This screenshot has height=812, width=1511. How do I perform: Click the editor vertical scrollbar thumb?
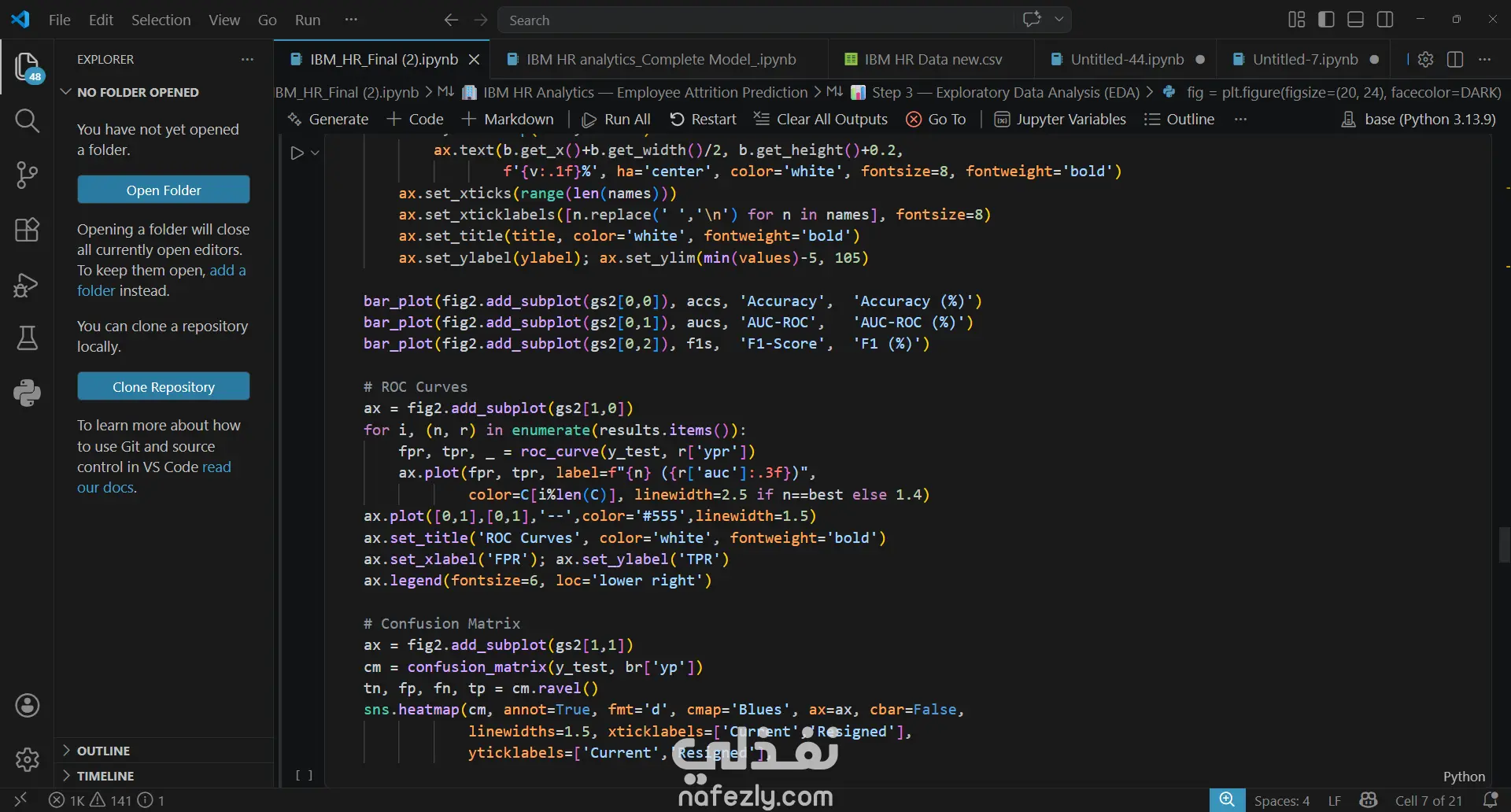(x=1505, y=544)
